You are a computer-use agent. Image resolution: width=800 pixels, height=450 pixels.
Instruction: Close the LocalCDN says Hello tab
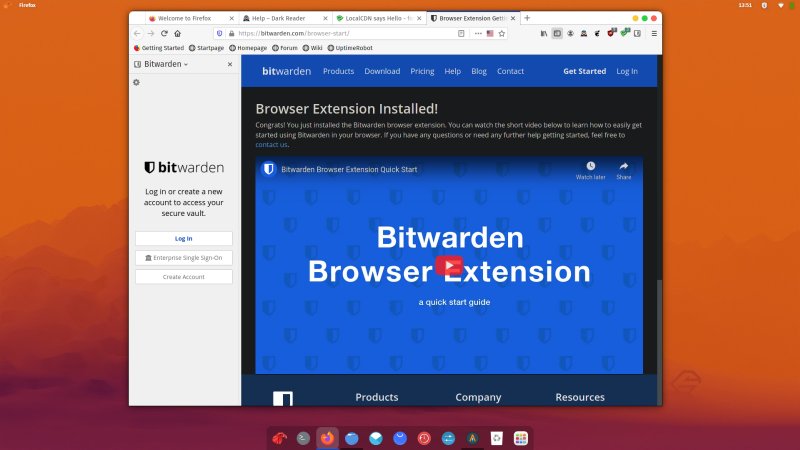pos(419,18)
